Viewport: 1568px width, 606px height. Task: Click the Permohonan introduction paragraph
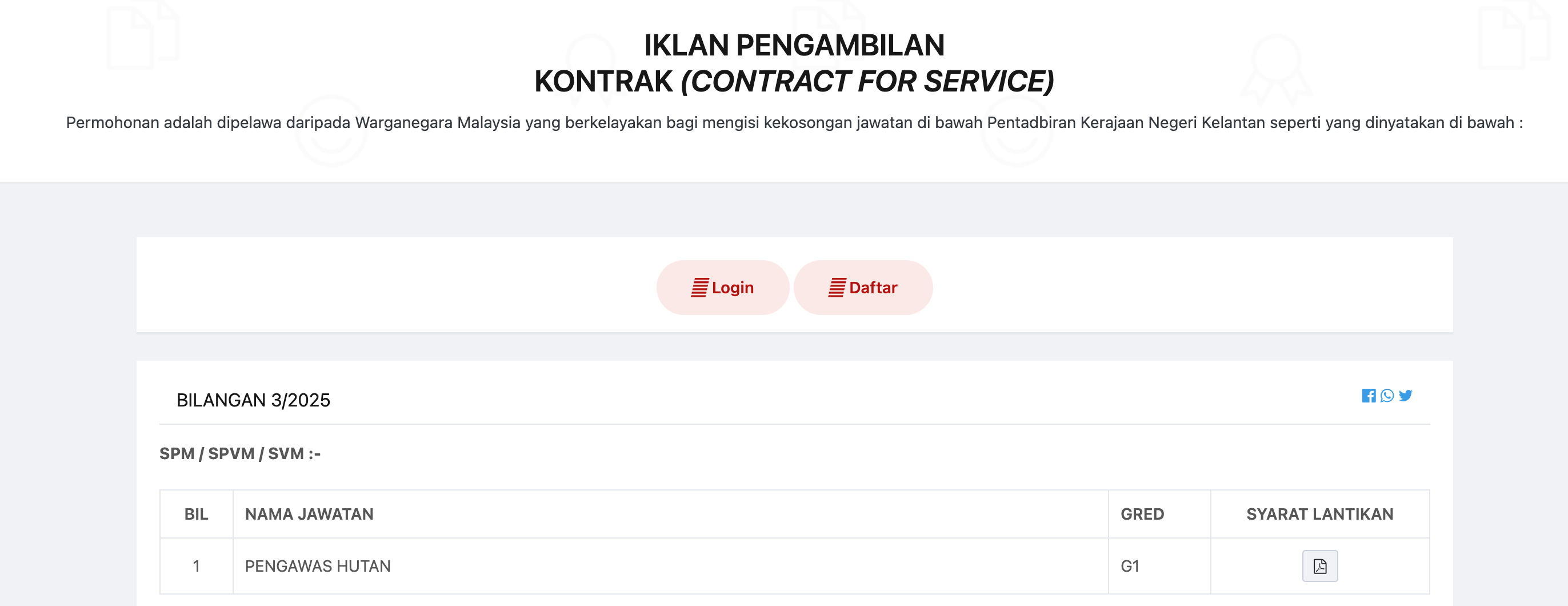pyautogui.click(x=794, y=122)
